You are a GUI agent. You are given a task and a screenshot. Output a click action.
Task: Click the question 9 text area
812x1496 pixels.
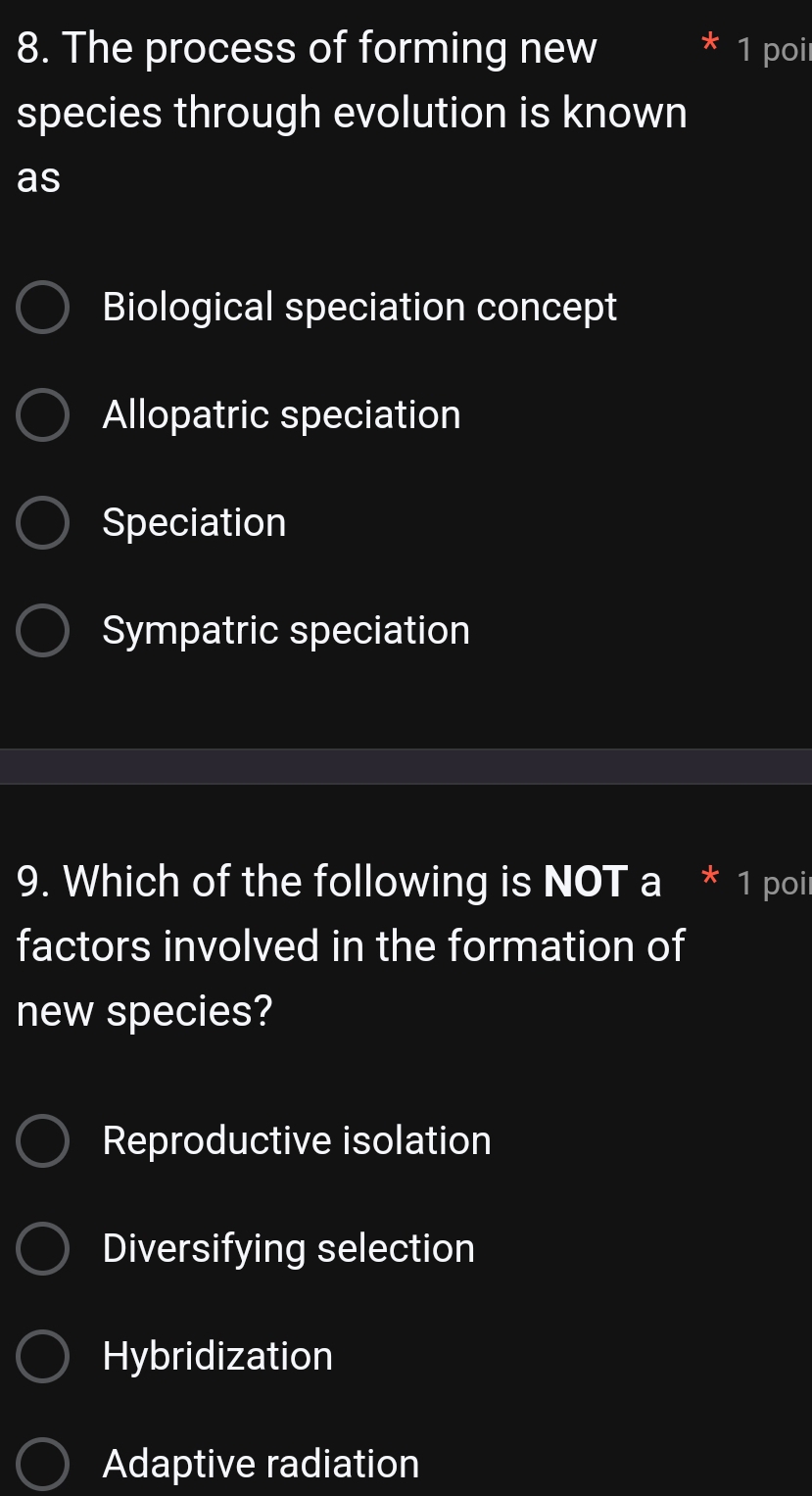coord(350,945)
